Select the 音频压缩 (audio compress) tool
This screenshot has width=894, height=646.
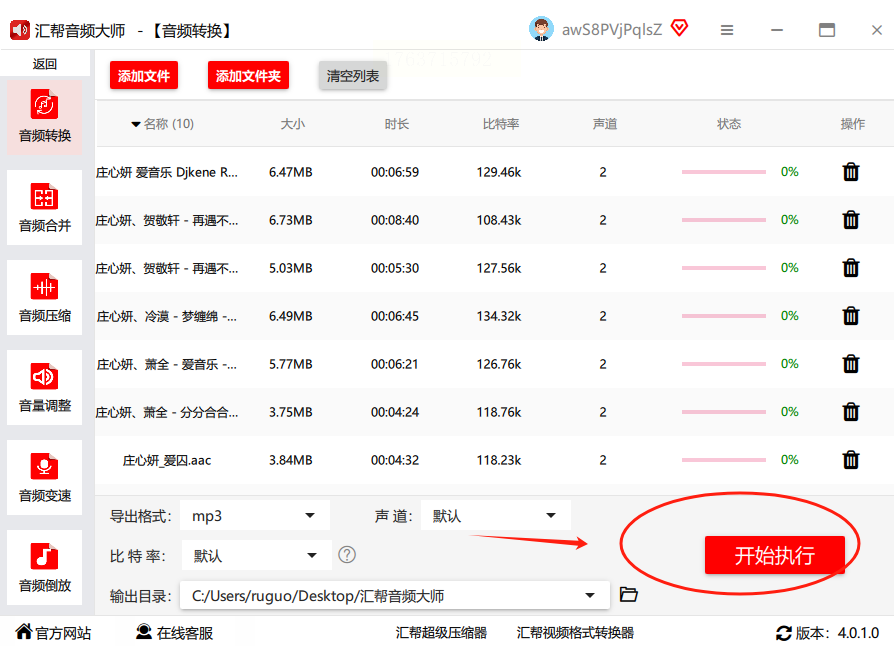[x=45, y=298]
